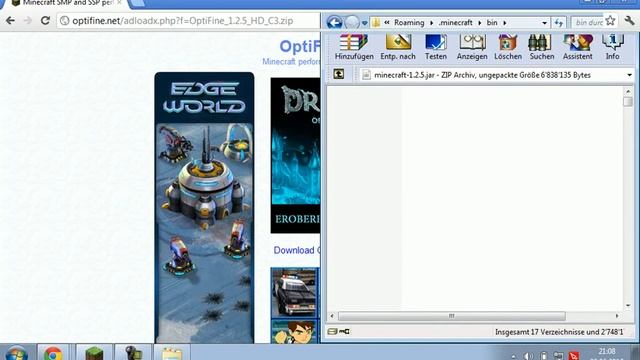640x360 pixels.
Task: Click the key password icon in status bar
Action: pyautogui.click(x=344, y=331)
